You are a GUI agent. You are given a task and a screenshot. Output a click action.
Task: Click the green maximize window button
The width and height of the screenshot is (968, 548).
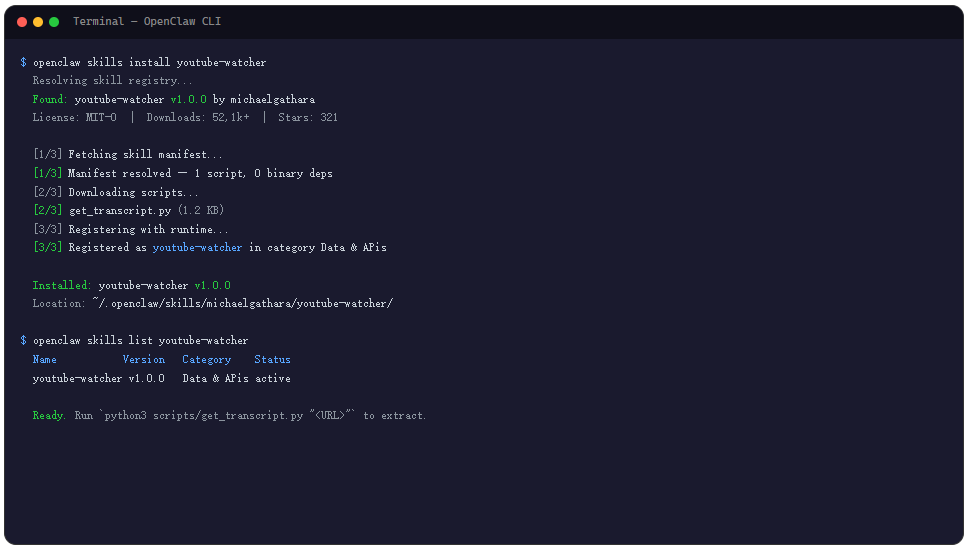(54, 22)
